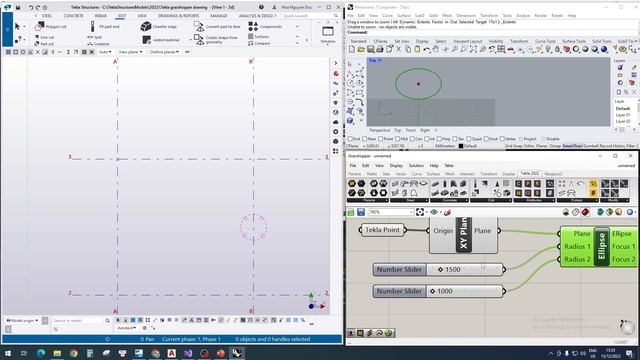Open Model origin dropdown in Tekla
This screenshot has width=640, height=360.
tap(22, 320)
